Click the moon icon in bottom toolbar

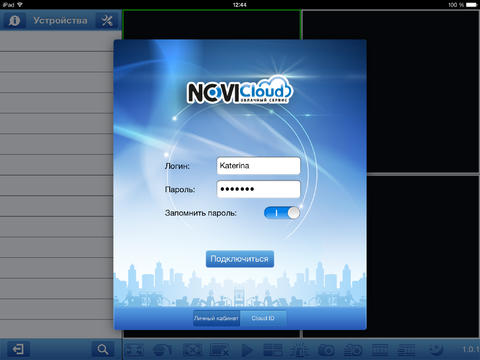[435, 349]
